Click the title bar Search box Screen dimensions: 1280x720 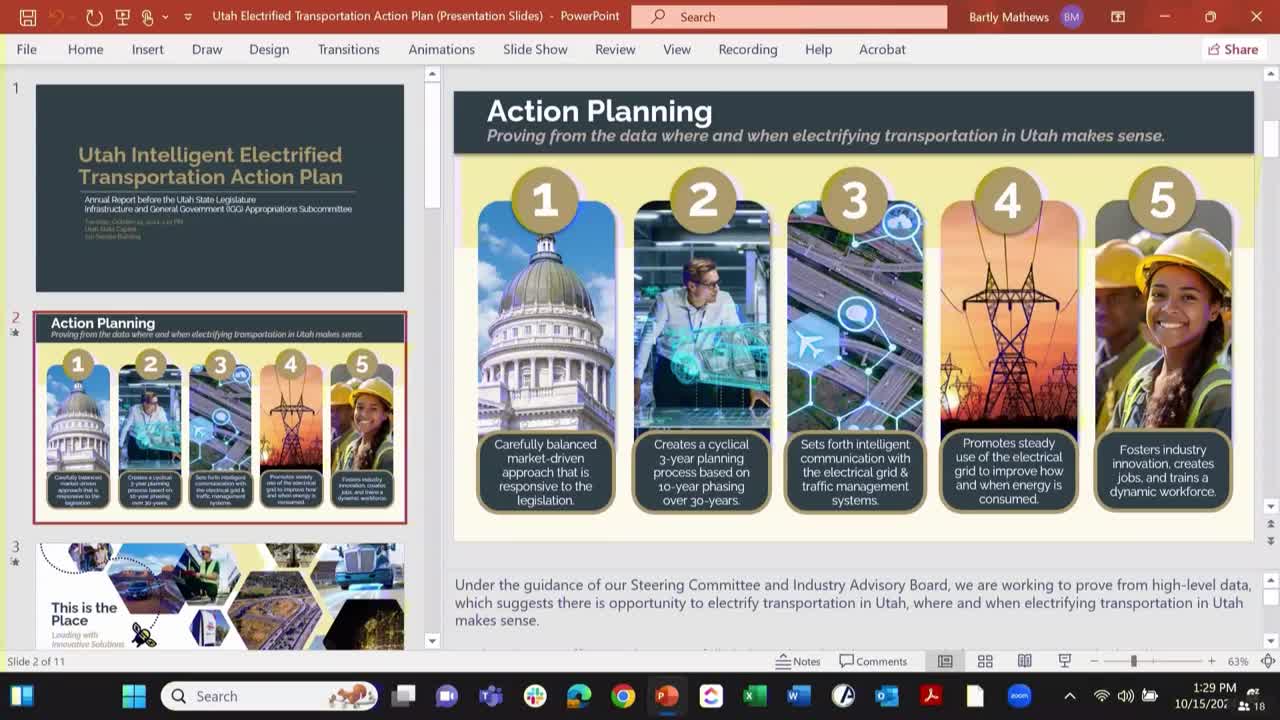click(x=789, y=17)
